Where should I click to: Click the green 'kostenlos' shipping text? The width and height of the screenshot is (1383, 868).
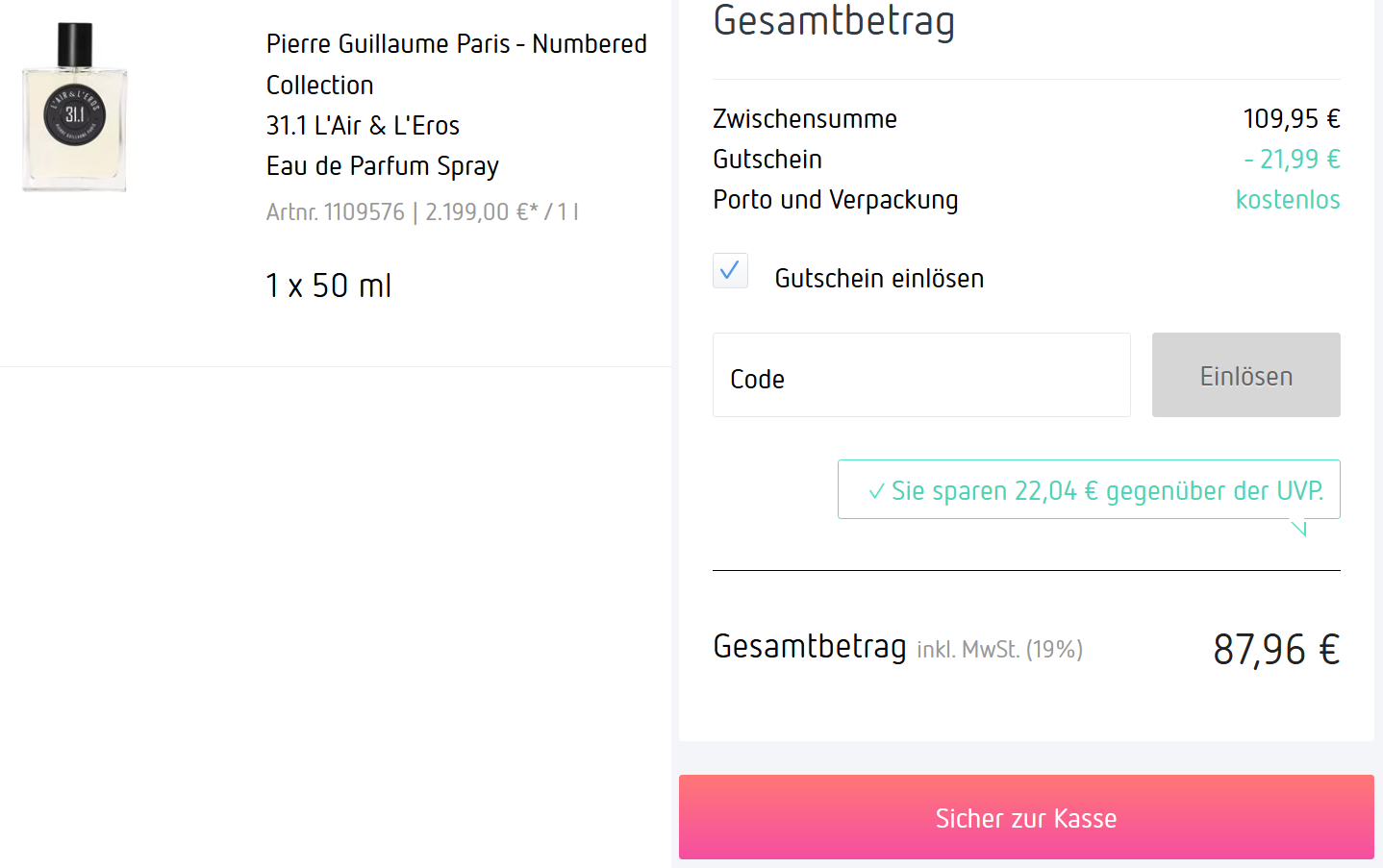1287,200
